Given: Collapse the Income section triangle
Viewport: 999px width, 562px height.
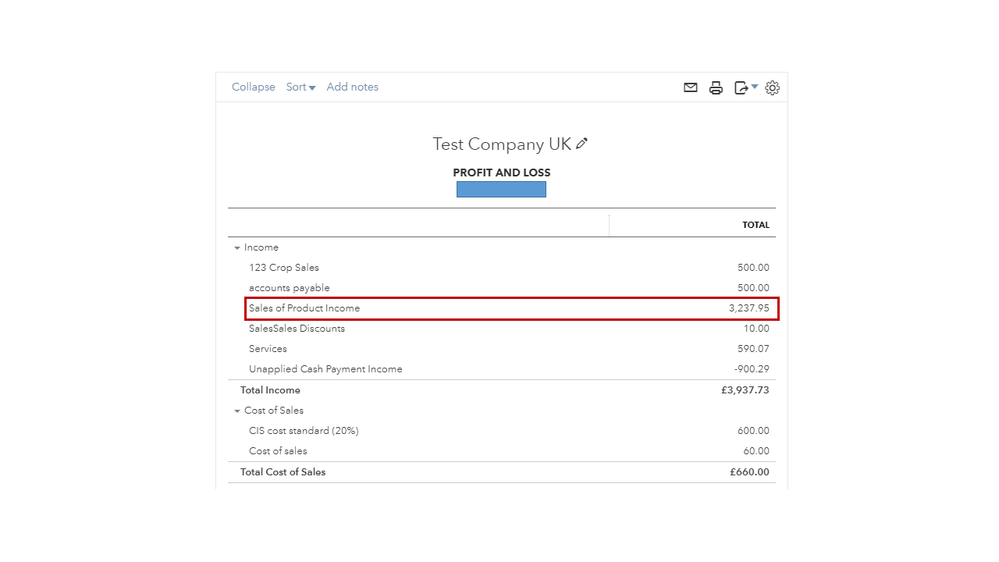Looking at the screenshot, I should pos(237,248).
